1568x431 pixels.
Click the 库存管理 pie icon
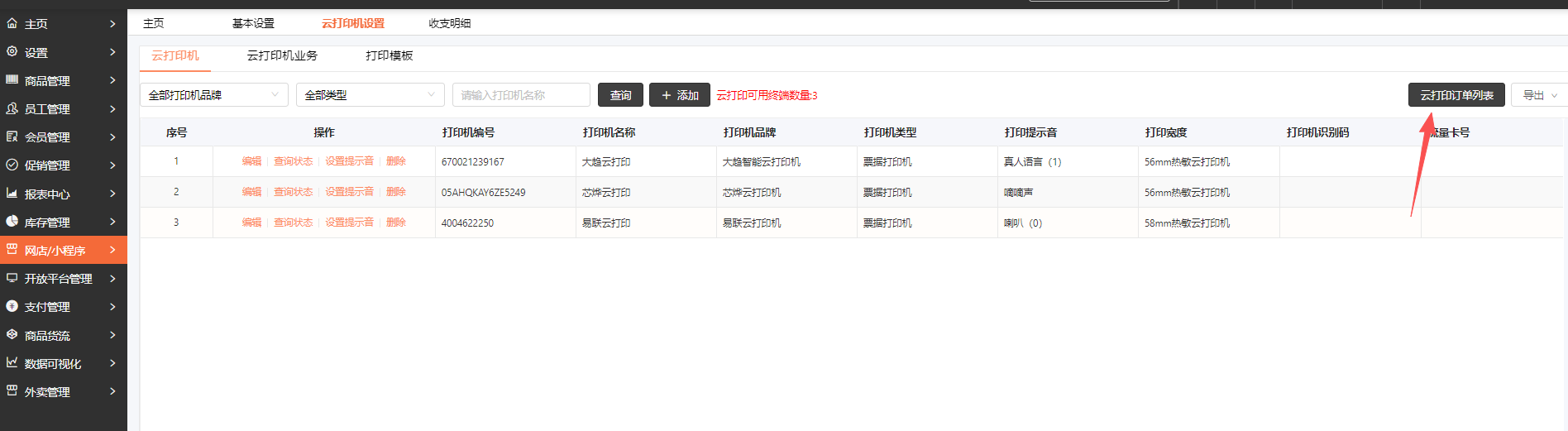pos(12,222)
